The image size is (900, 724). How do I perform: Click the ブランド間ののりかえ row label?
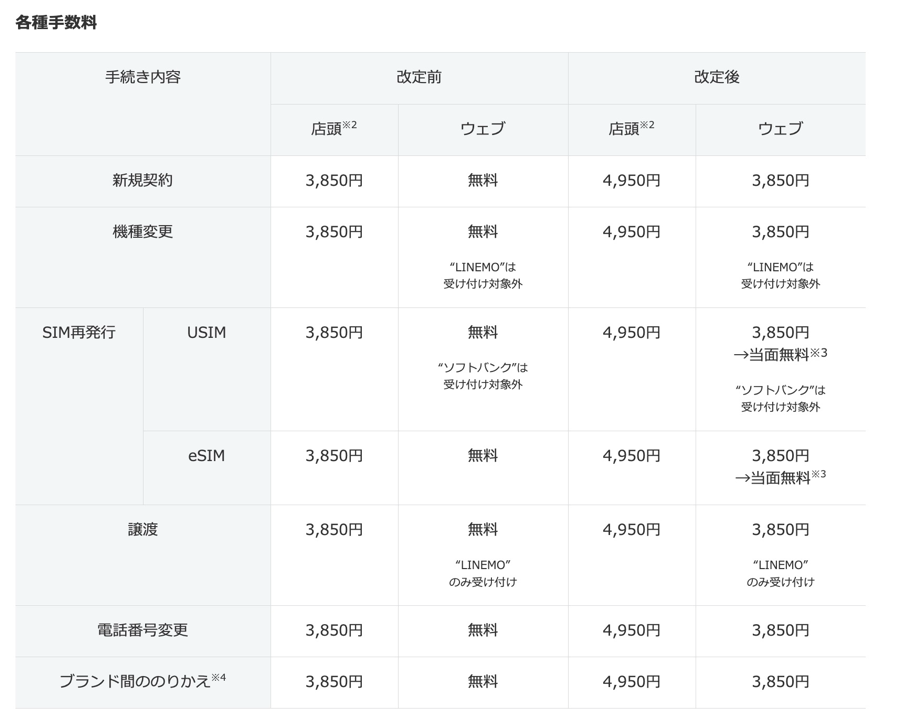click(143, 681)
